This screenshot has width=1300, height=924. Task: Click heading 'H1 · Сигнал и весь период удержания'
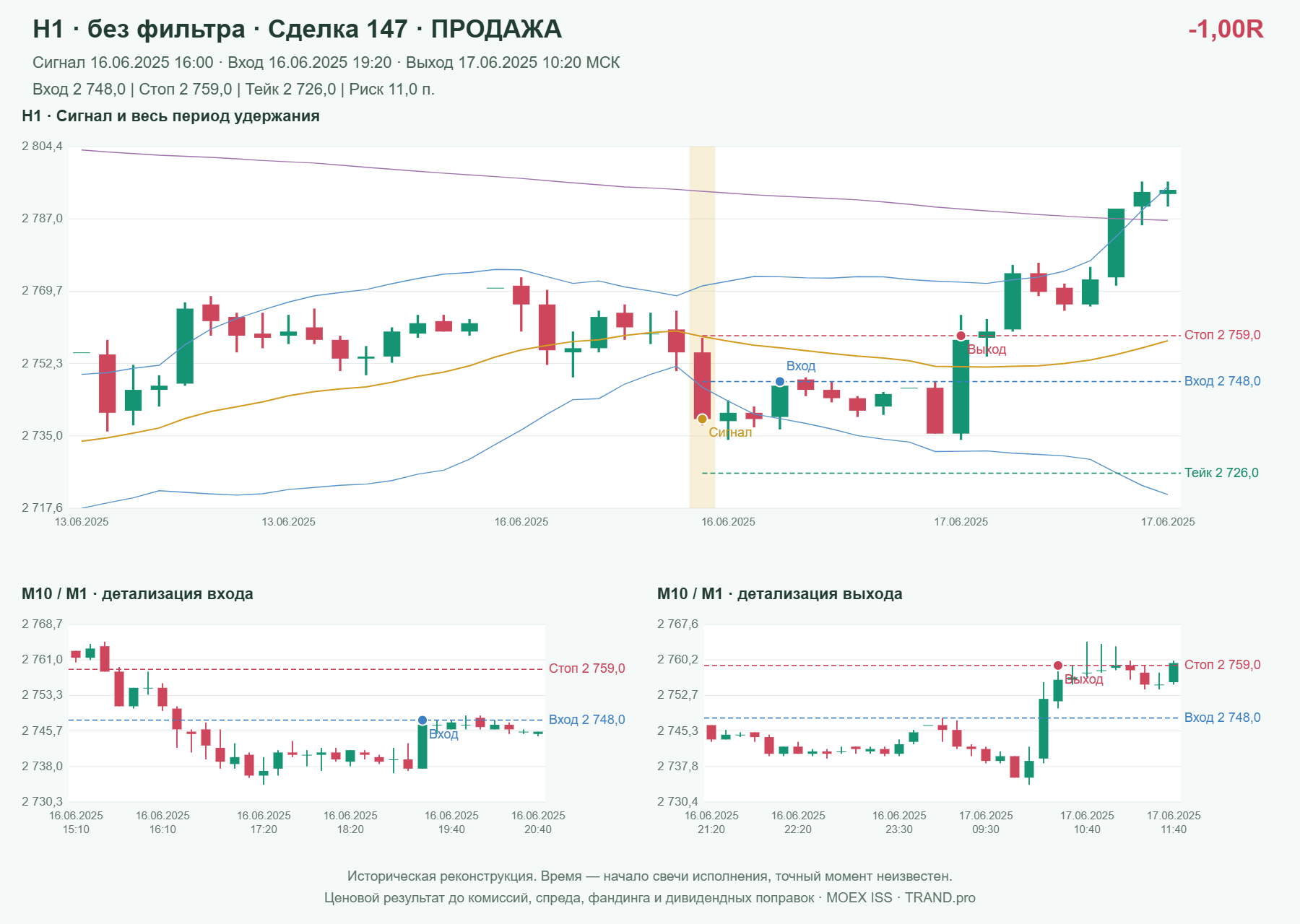(x=170, y=116)
